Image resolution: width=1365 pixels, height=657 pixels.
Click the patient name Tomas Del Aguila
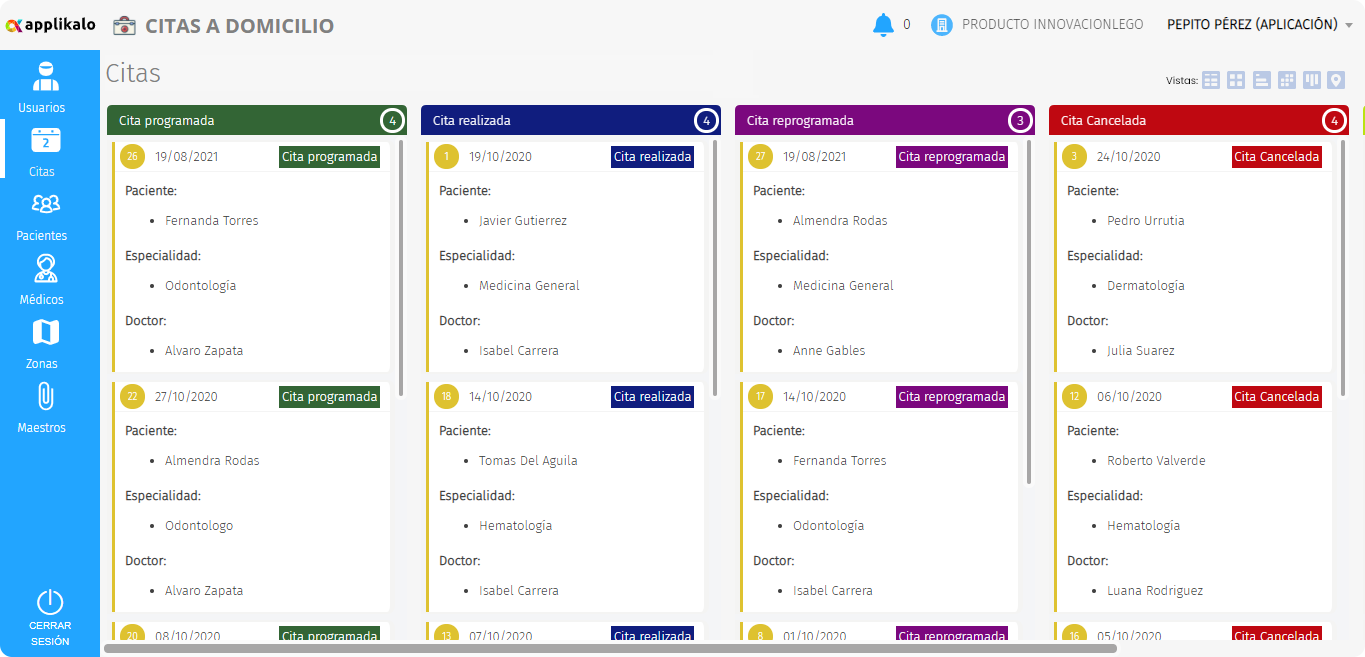tap(528, 461)
